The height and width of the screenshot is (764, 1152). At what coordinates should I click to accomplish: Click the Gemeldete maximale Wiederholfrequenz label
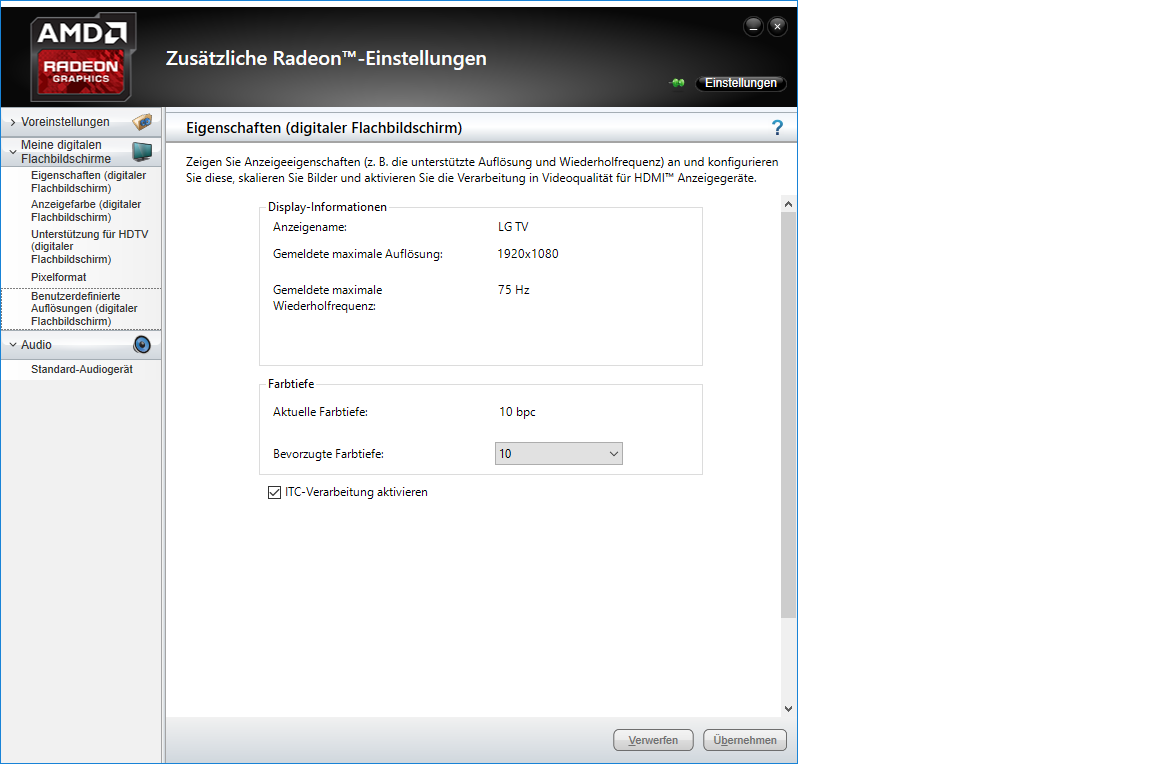pyautogui.click(x=328, y=298)
